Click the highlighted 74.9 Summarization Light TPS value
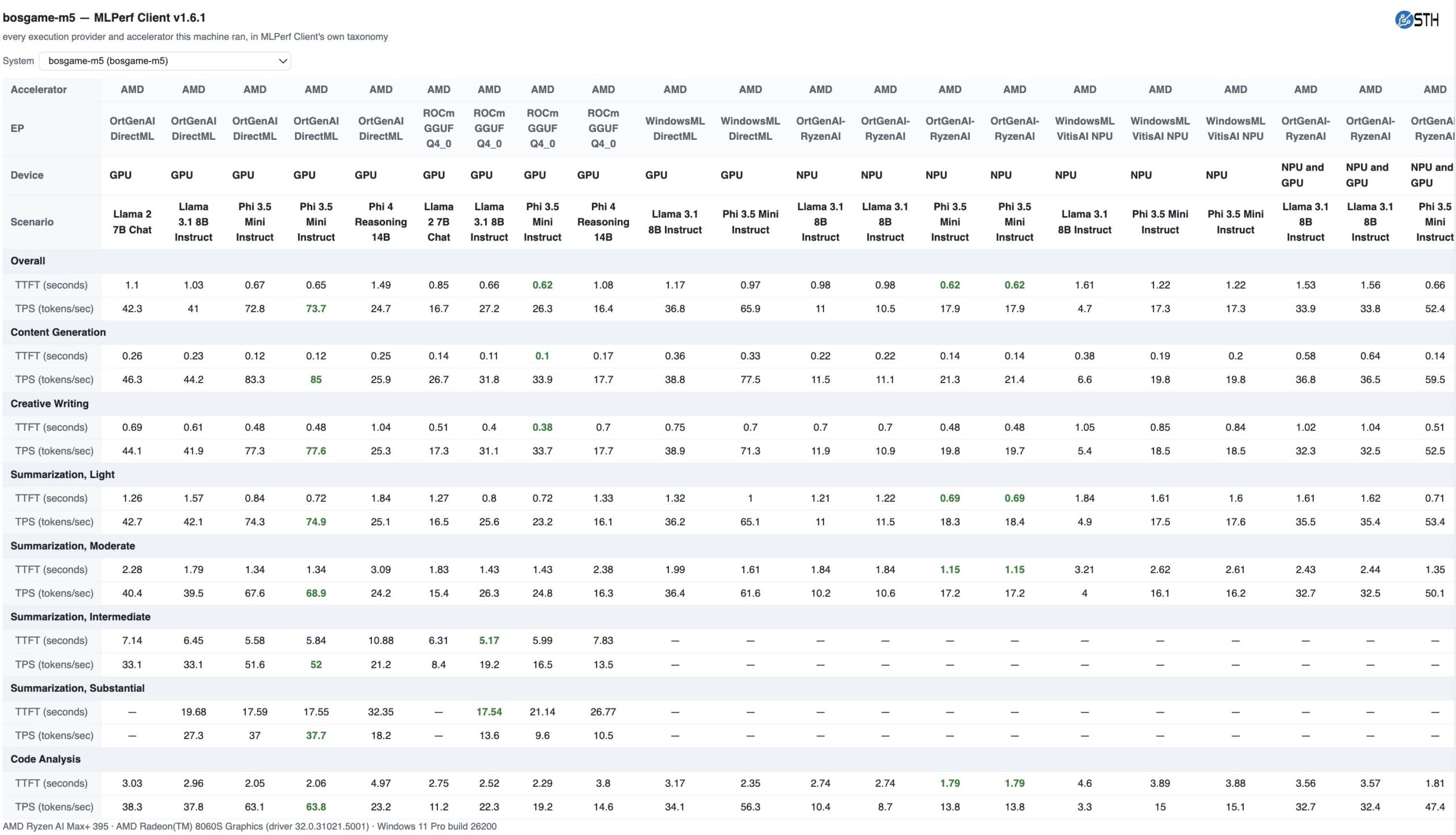Viewport: 1456px width, 835px height. (x=316, y=522)
